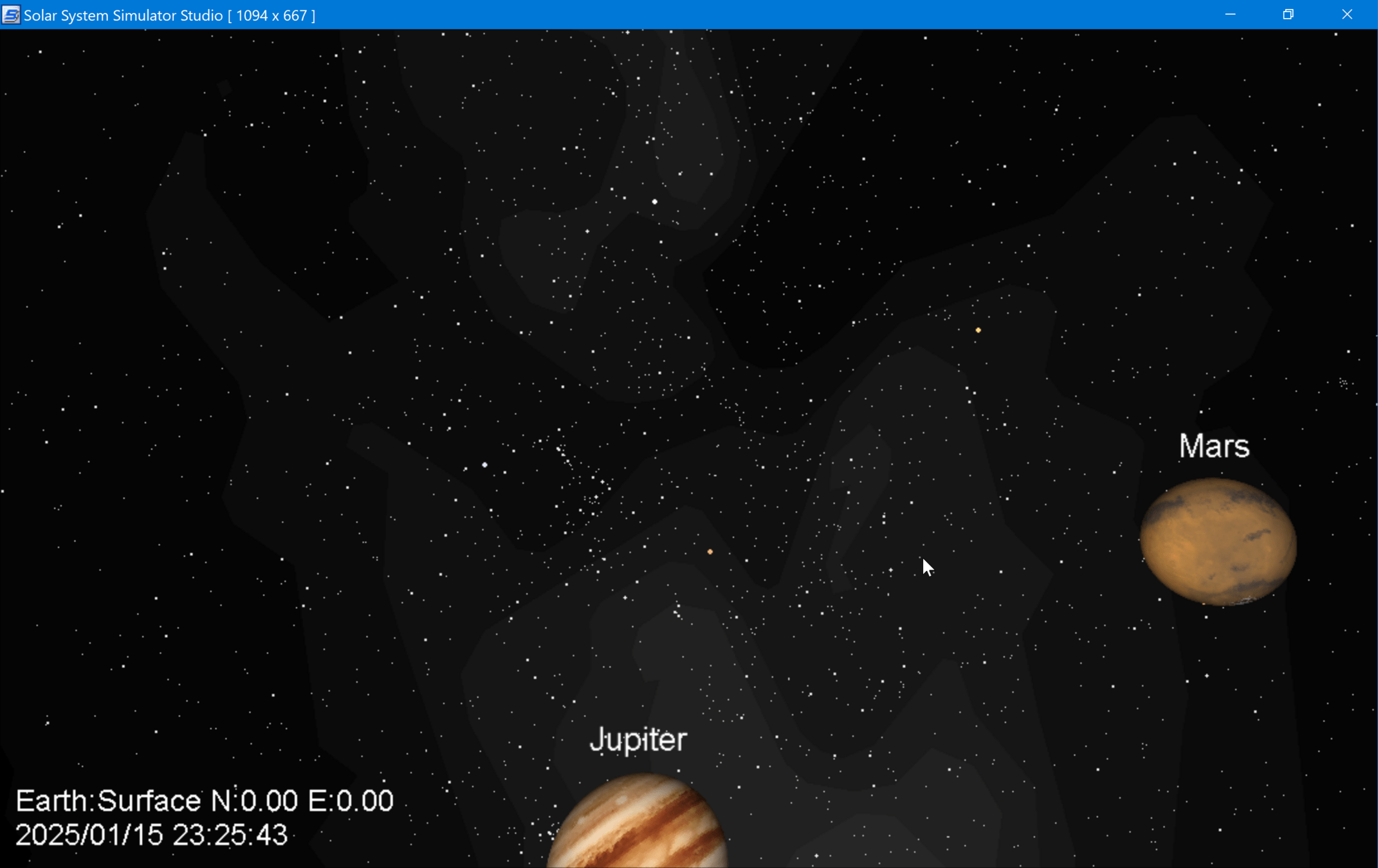Close the Solar System Simulator Studio window
Screen dimensions: 1378x868
[x=1347, y=15]
